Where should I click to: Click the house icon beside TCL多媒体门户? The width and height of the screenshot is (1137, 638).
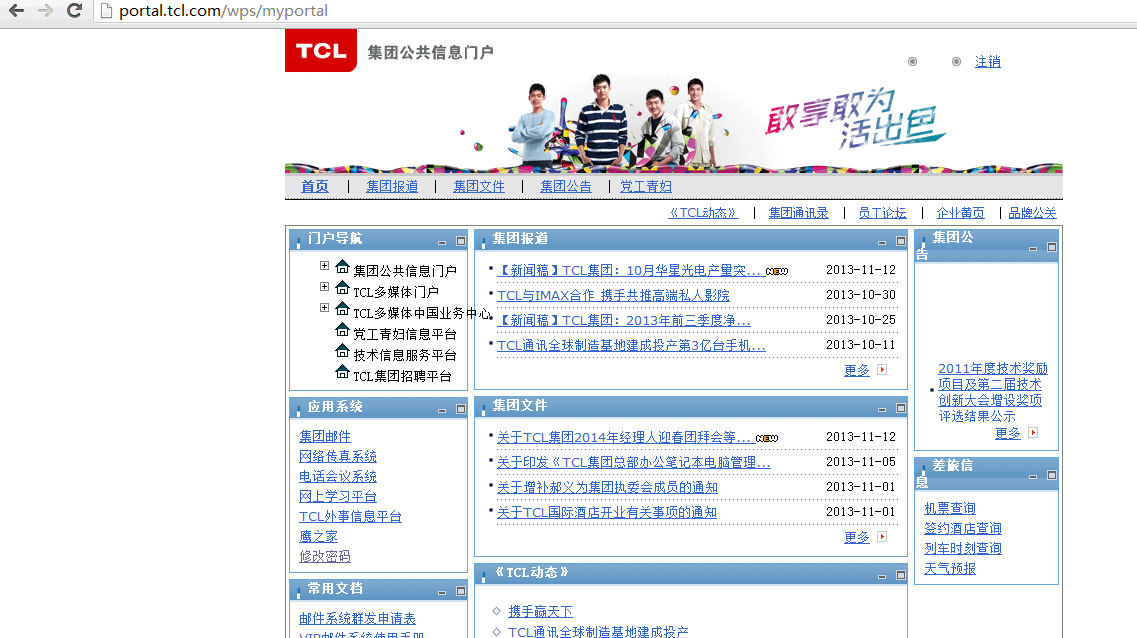(x=342, y=288)
